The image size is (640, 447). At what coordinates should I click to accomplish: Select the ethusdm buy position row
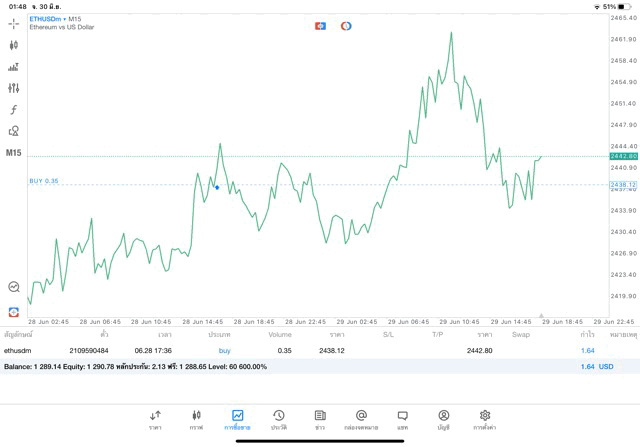300,351
